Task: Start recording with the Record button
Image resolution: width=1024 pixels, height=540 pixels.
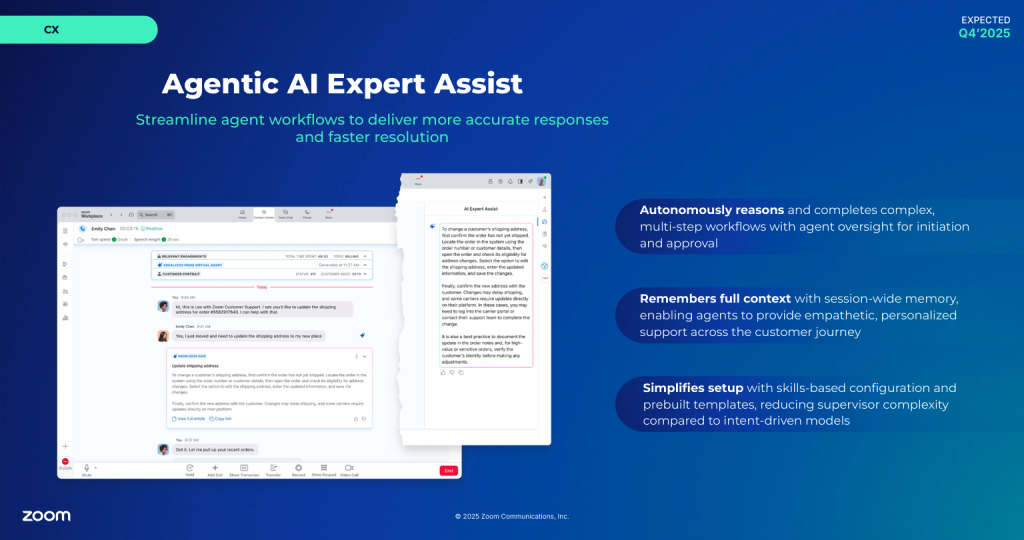Action: coord(298,470)
